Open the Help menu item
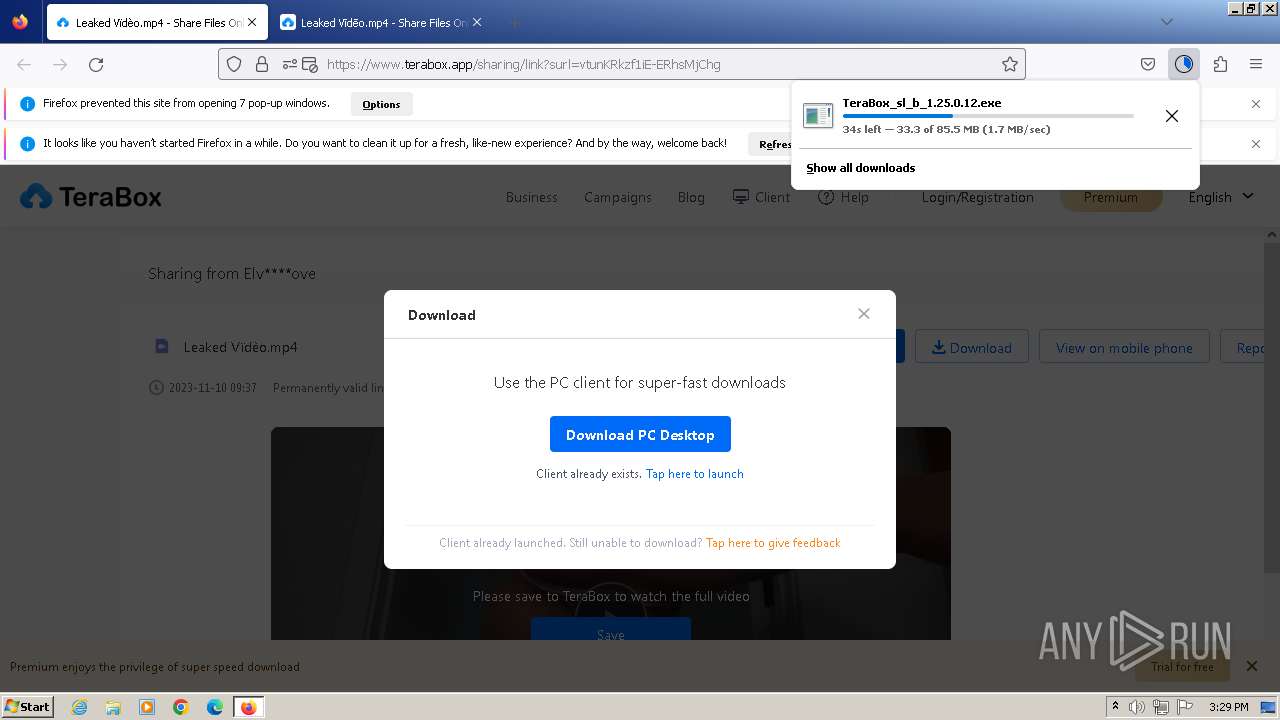1280x720 pixels. pos(843,197)
